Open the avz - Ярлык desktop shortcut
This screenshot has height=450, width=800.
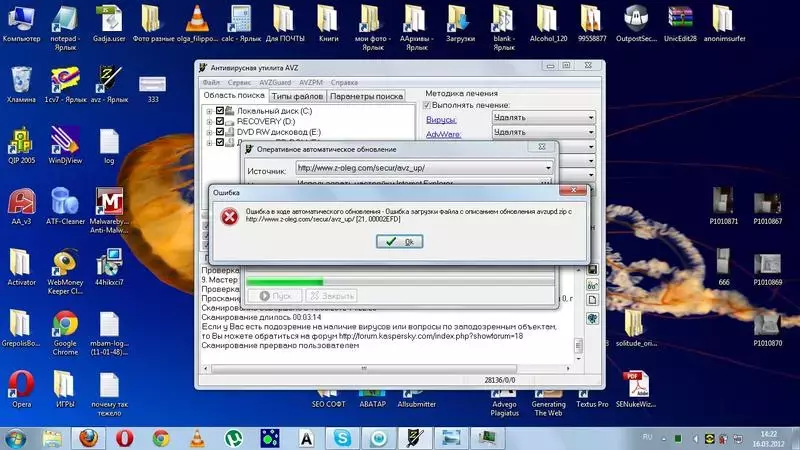pyautogui.click(x=109, y=84)
